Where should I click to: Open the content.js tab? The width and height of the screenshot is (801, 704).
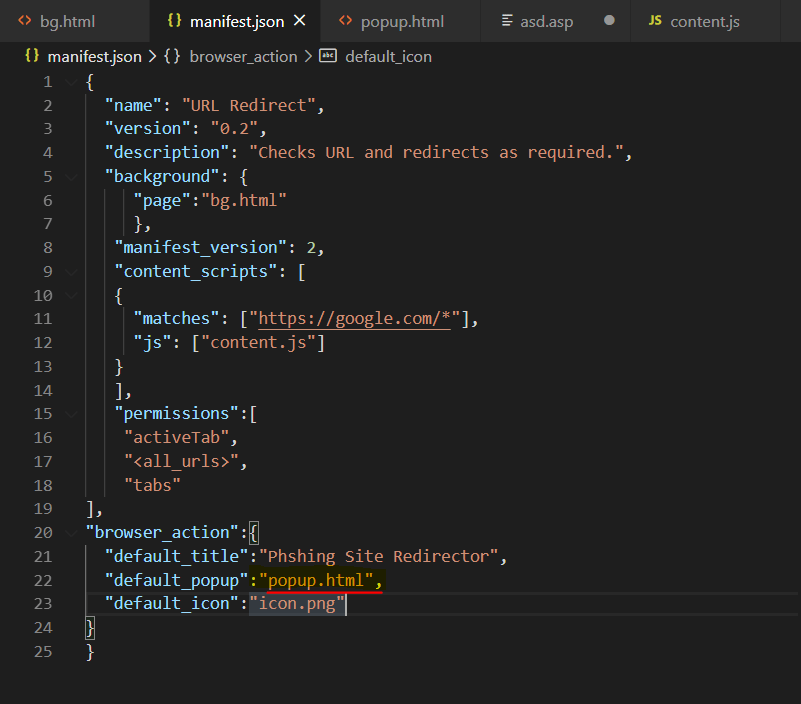pos(704,21)
